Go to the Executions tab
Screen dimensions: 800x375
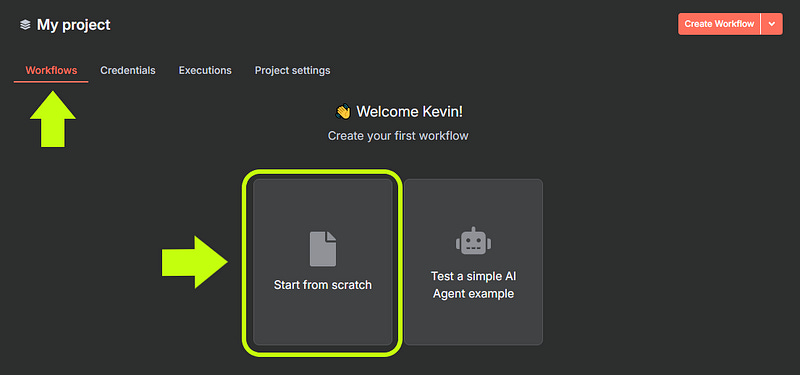(205, 70)
